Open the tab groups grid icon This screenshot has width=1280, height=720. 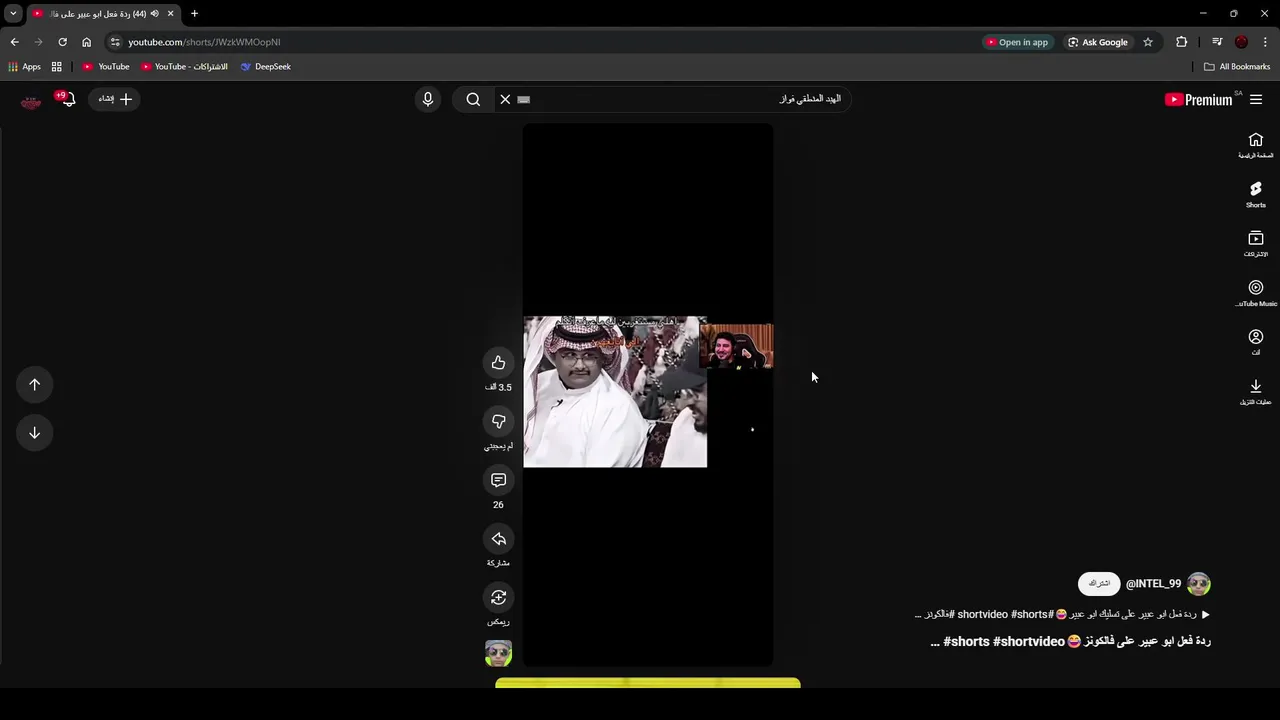(57, 67)
